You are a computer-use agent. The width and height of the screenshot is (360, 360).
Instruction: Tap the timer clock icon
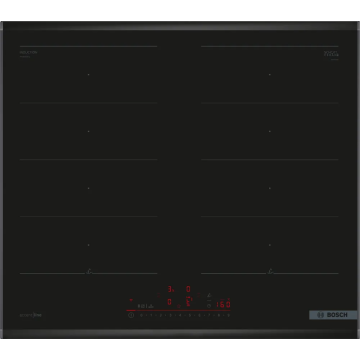(x=209, y=306)
